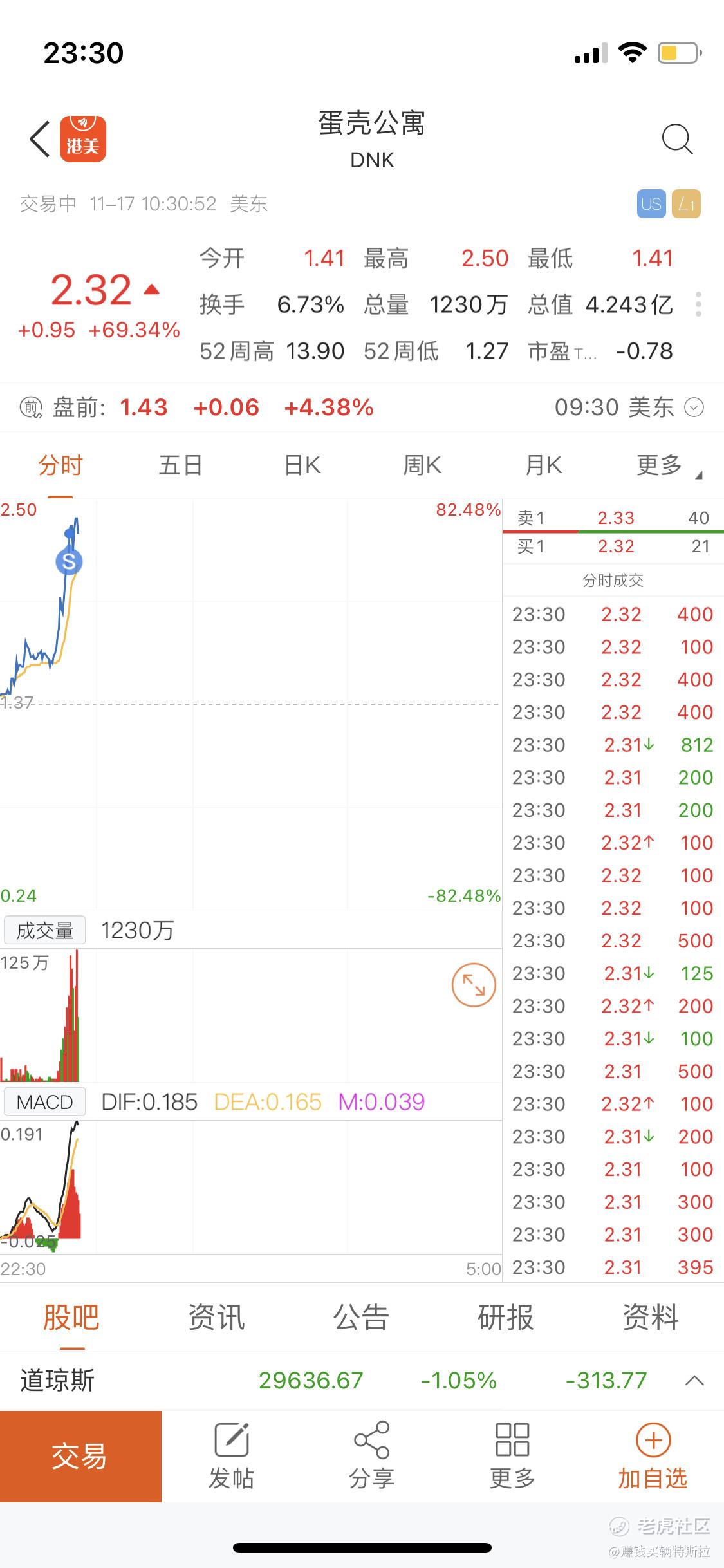
Task: Toggle the 成交量 indicator selector
Action: click(x=44, y=930)
